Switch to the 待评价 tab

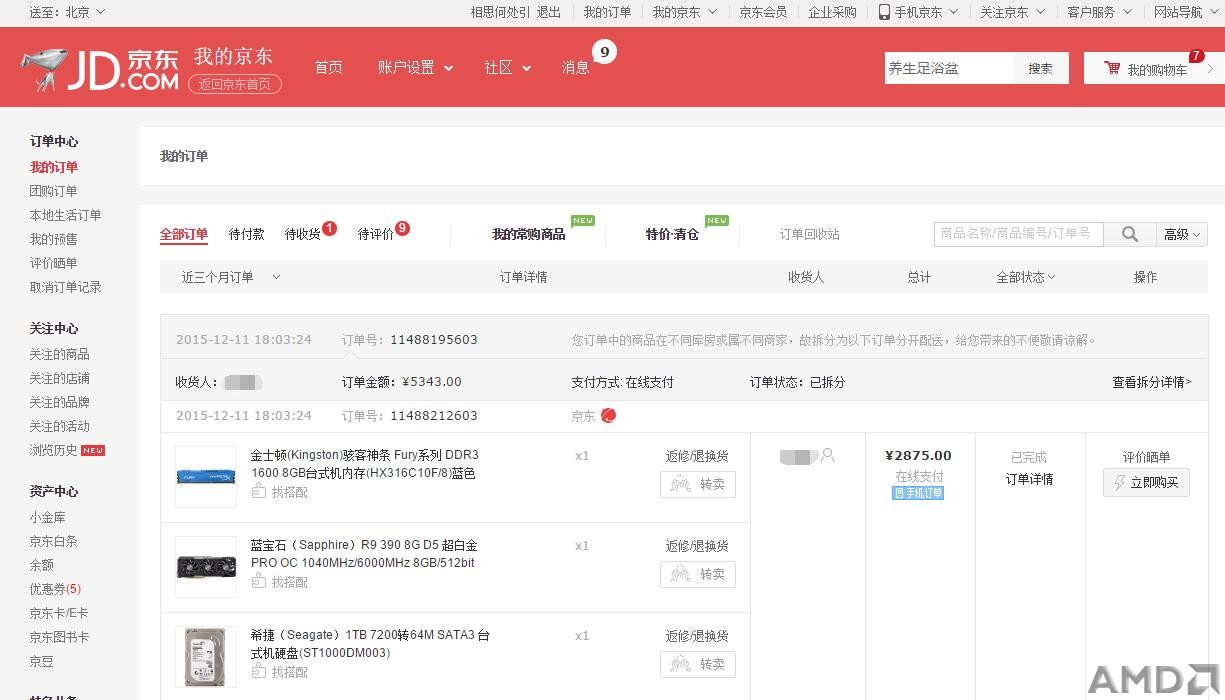(x=376, y=234)
